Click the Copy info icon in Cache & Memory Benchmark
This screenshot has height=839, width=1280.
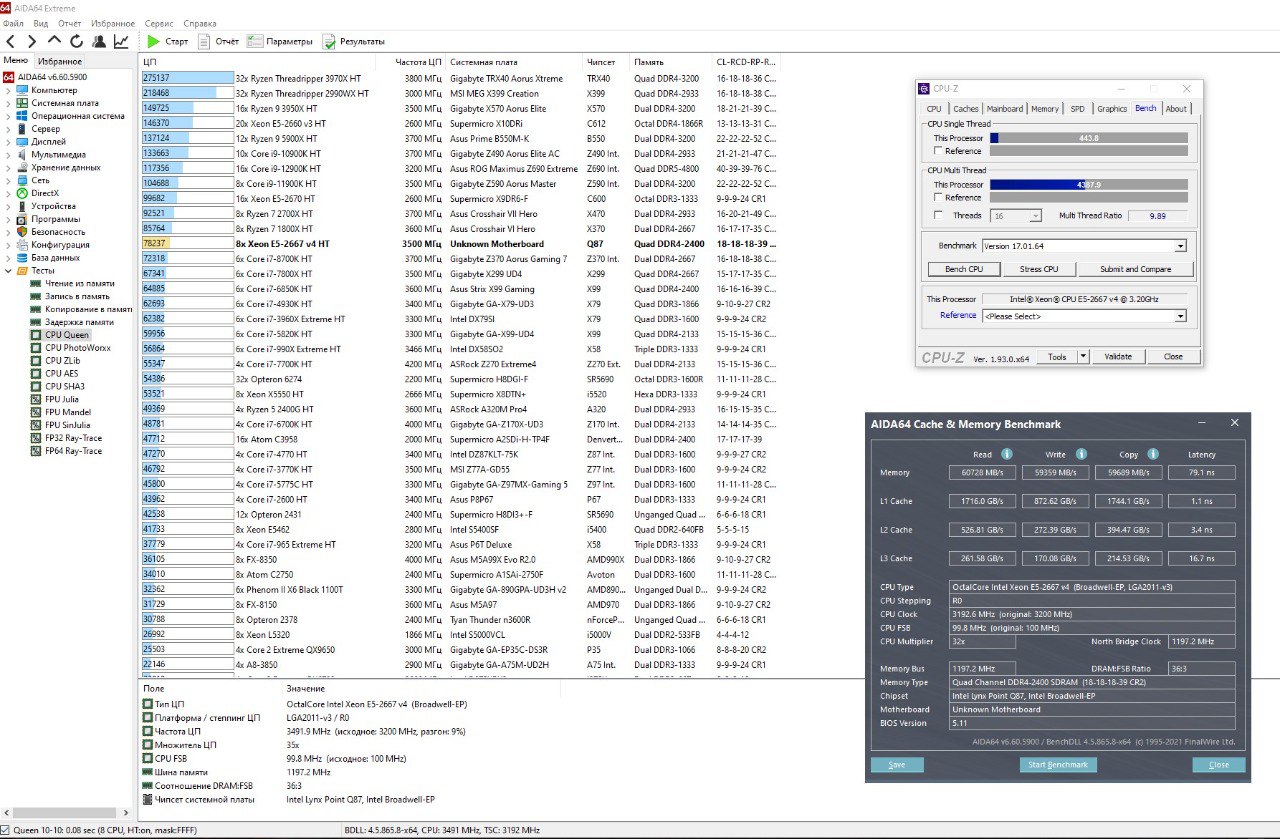click(1151, 454)
